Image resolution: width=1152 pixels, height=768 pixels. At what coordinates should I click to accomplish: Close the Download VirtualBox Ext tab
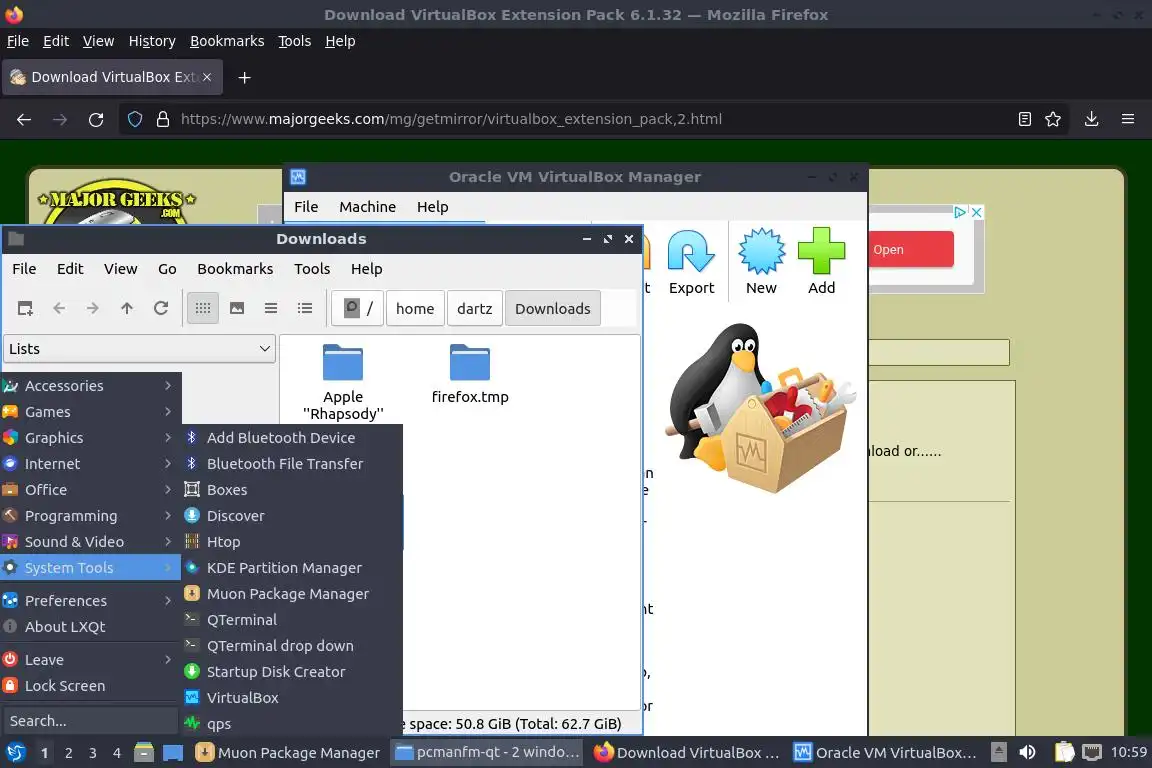pyautogui.click(x=207, y=77)
